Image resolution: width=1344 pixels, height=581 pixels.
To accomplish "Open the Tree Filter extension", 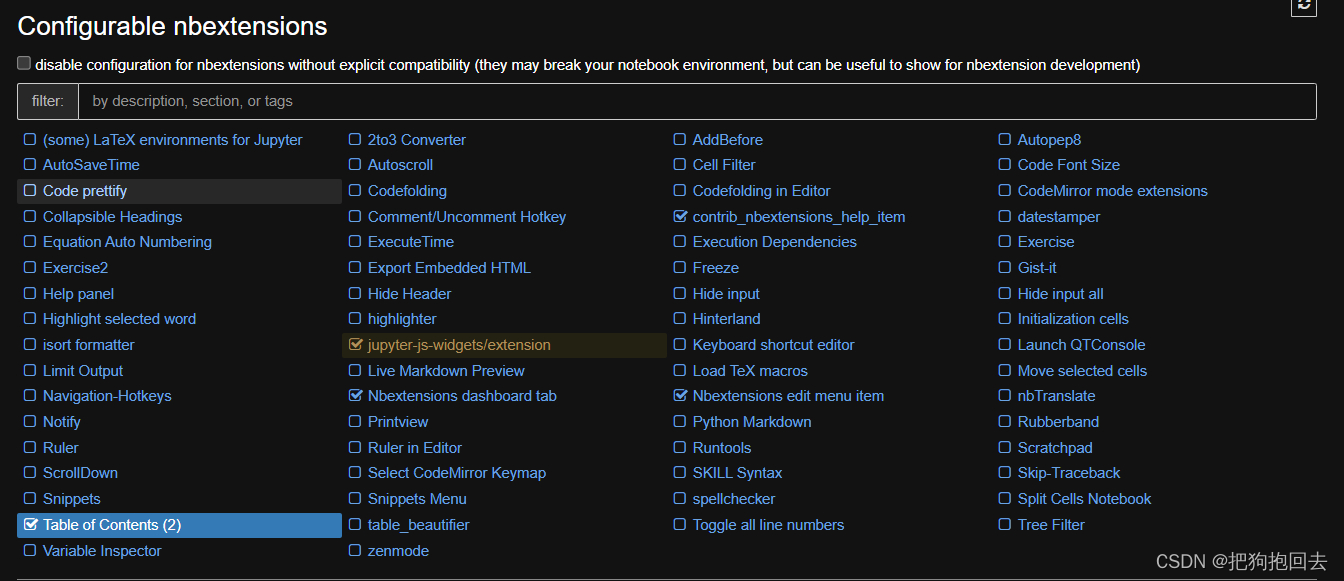I will click(1051, 525).
